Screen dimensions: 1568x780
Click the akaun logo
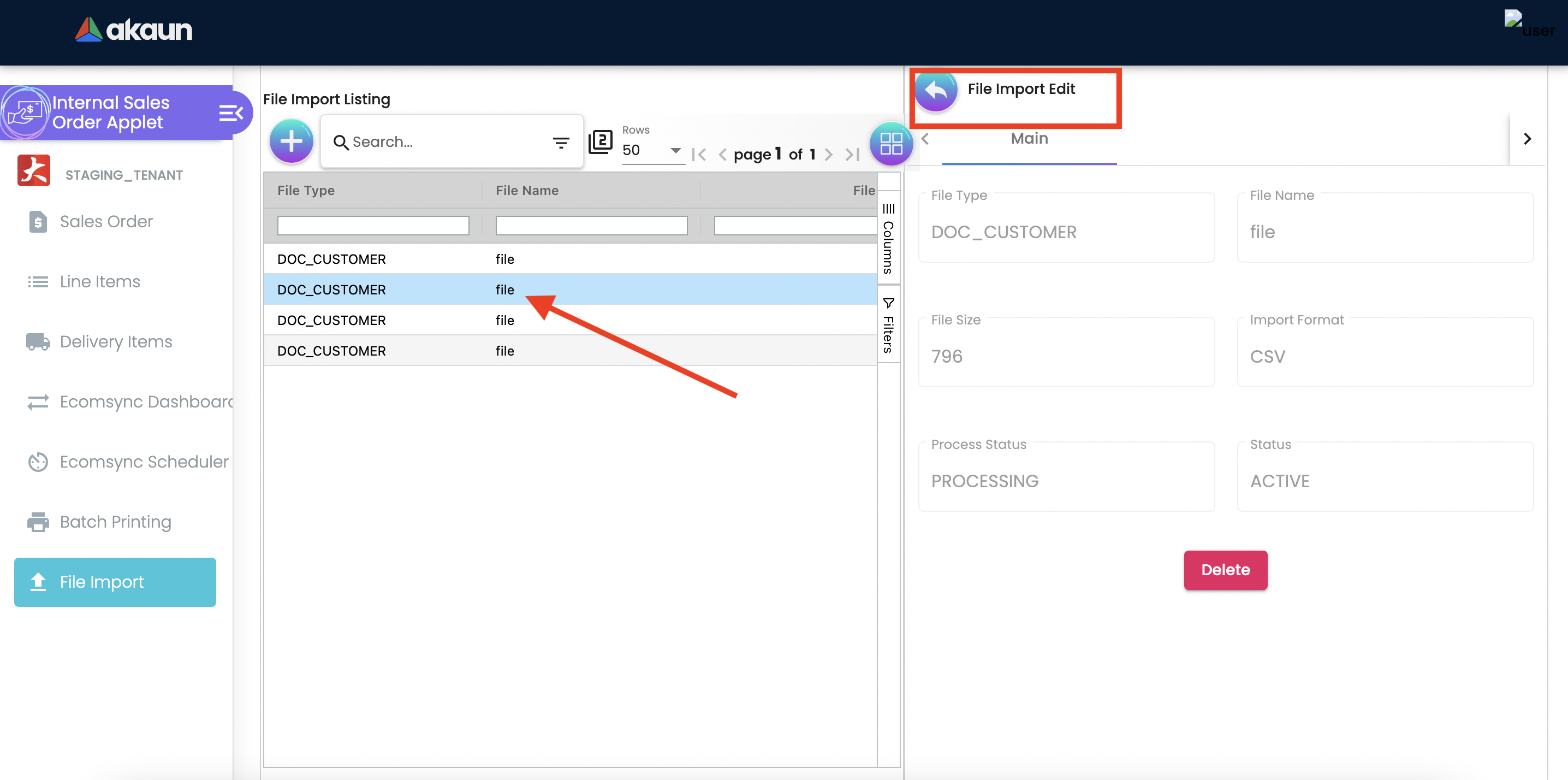tap(134, 29)
